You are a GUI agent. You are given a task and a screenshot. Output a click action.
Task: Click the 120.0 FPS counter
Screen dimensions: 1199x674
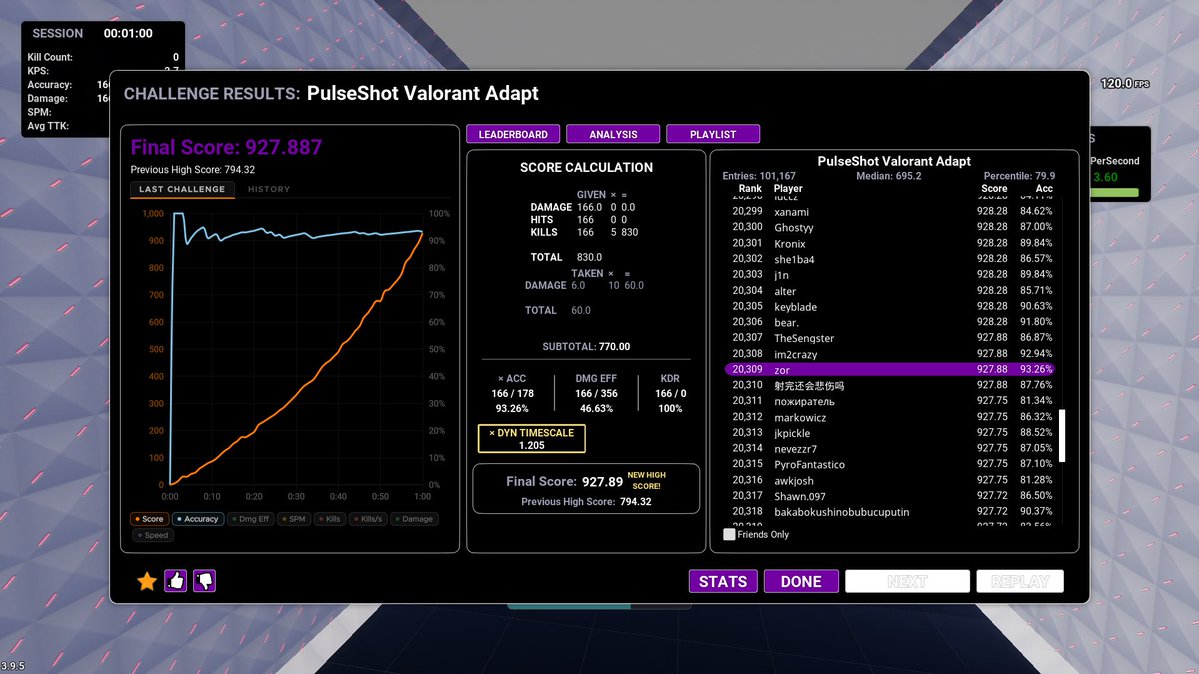coord(1125,83)
